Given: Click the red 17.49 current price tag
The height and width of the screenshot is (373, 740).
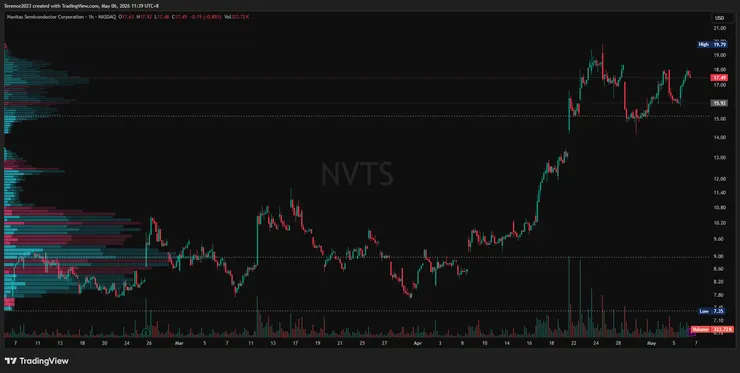Looking at the screenshot, I should click(720, 77).
